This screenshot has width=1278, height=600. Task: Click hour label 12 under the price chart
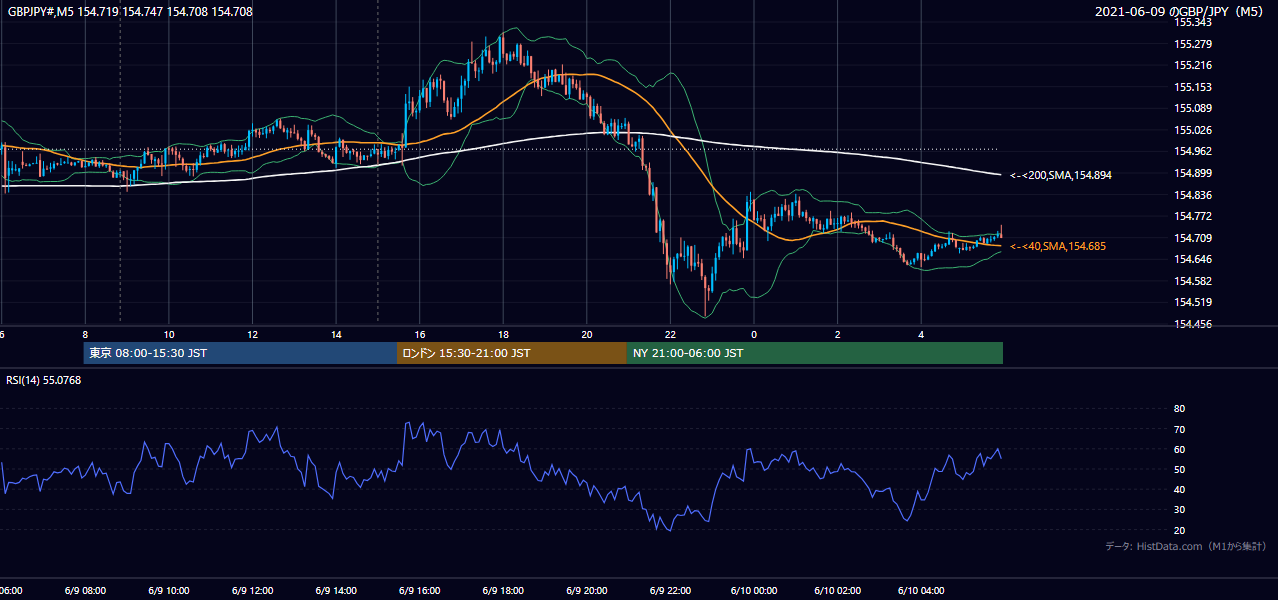[252, 334]
